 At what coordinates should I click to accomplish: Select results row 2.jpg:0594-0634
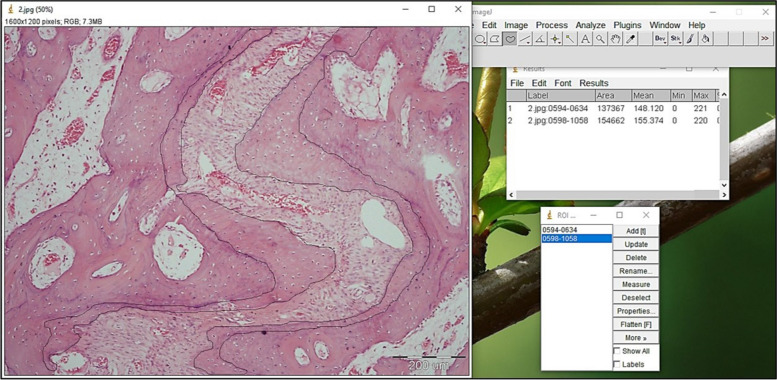[613, 108]
